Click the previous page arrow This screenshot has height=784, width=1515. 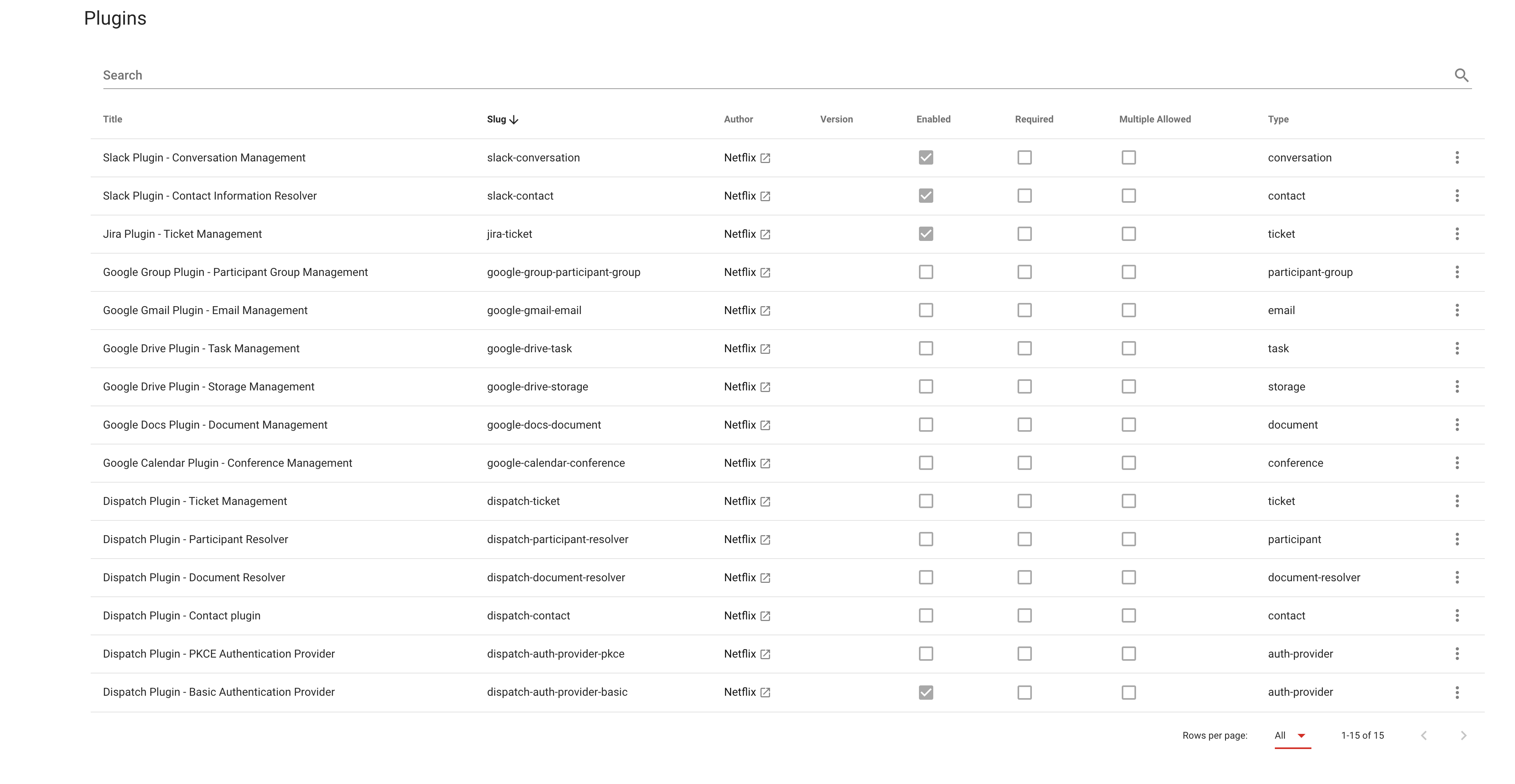coord(1424,735)
